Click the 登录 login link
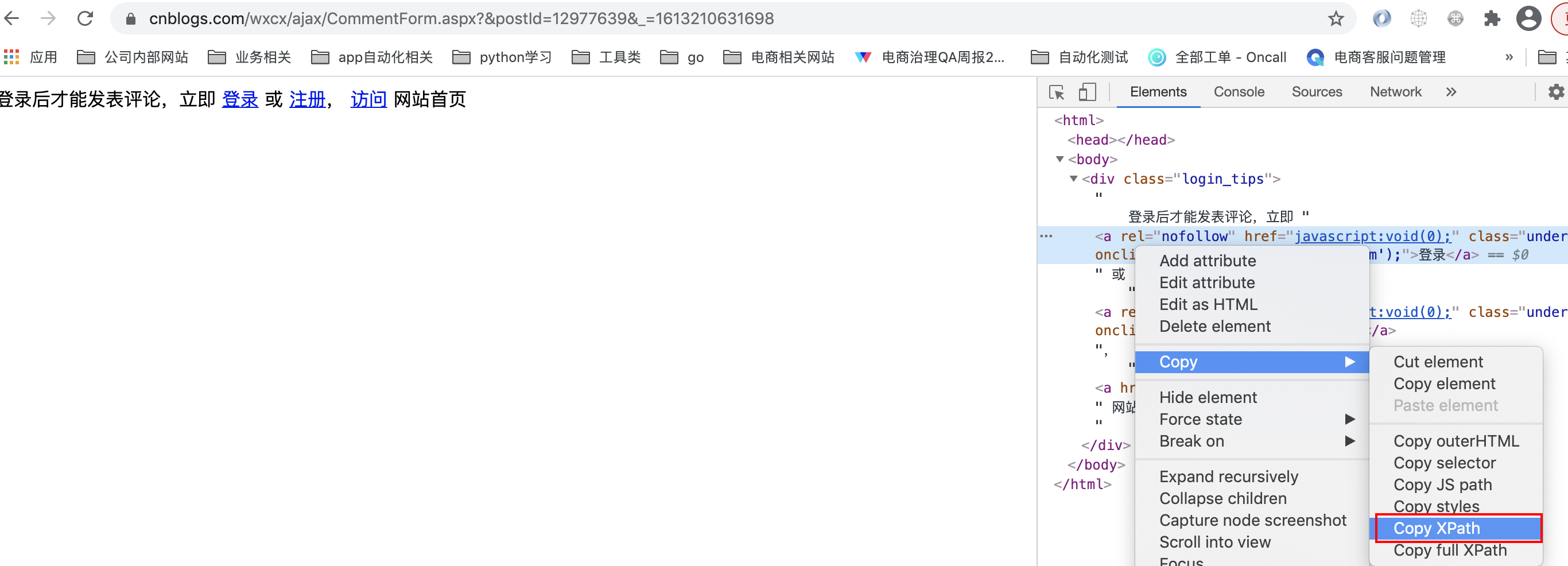 (x=240, y=99)
